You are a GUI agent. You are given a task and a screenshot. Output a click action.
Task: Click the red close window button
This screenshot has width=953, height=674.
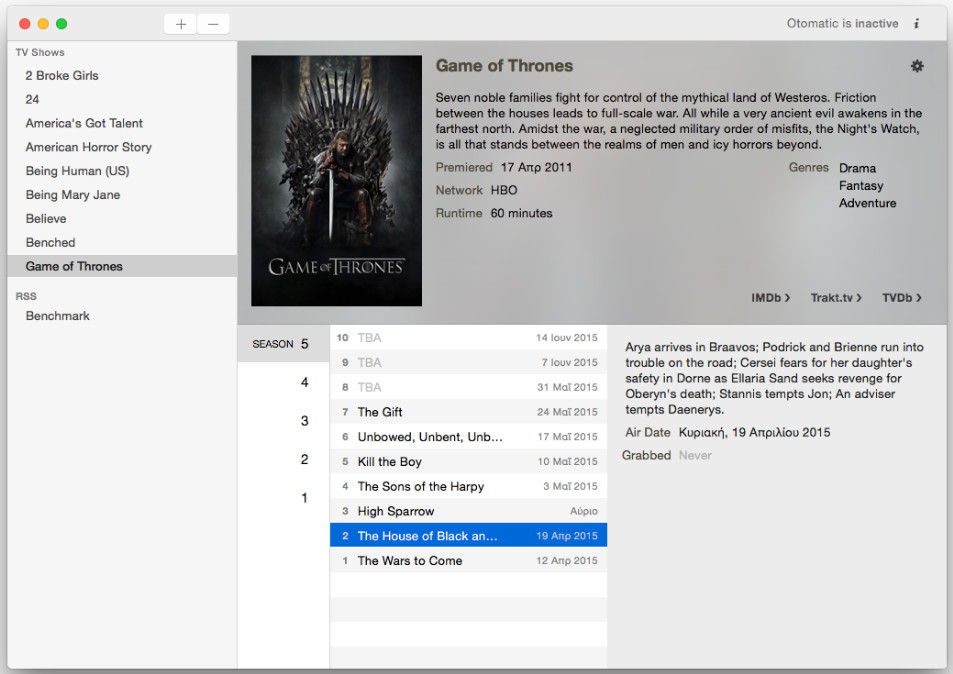tap(25, 24)
